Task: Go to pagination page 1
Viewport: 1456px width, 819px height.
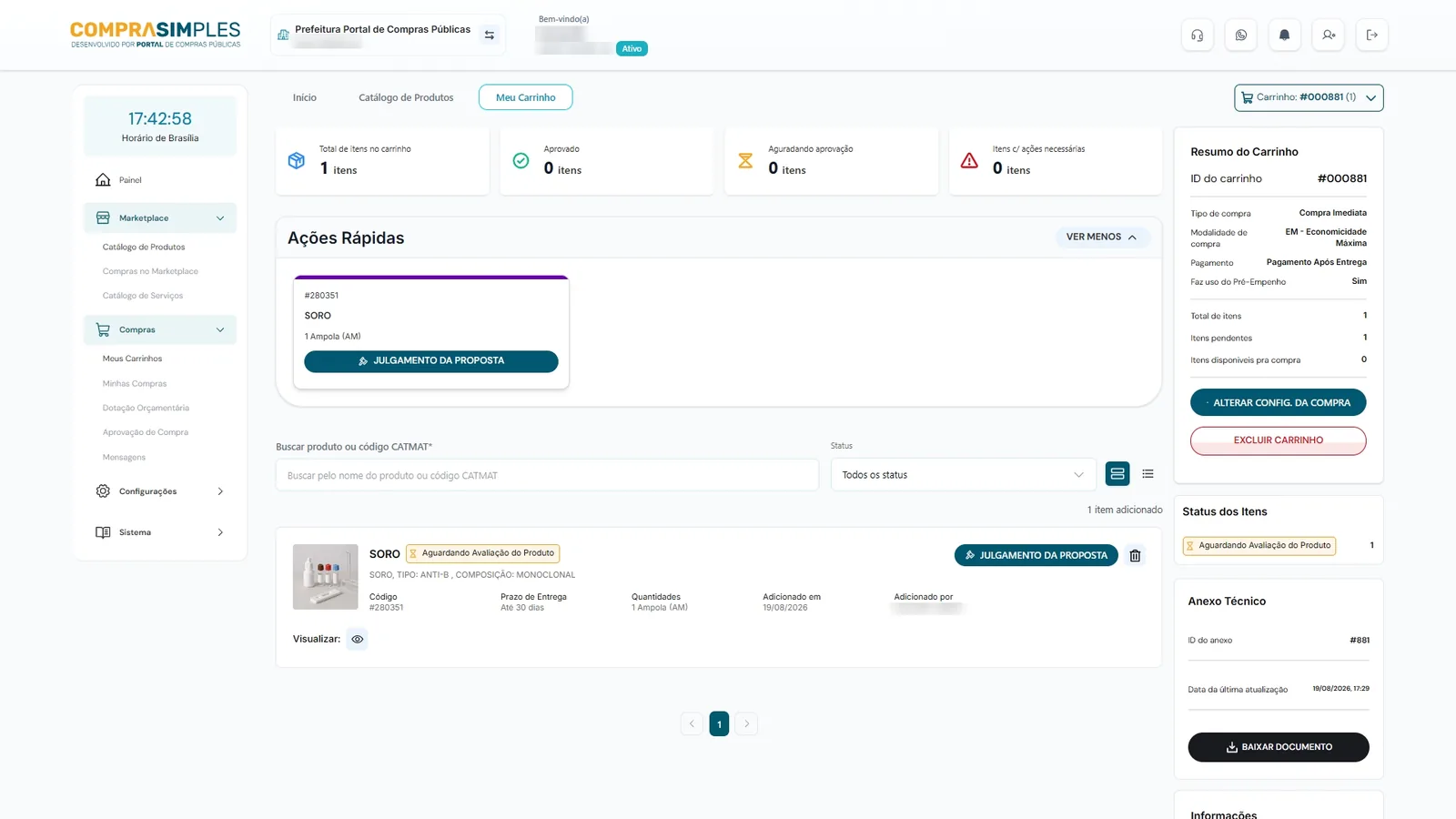Action: (x=719, y=723)
